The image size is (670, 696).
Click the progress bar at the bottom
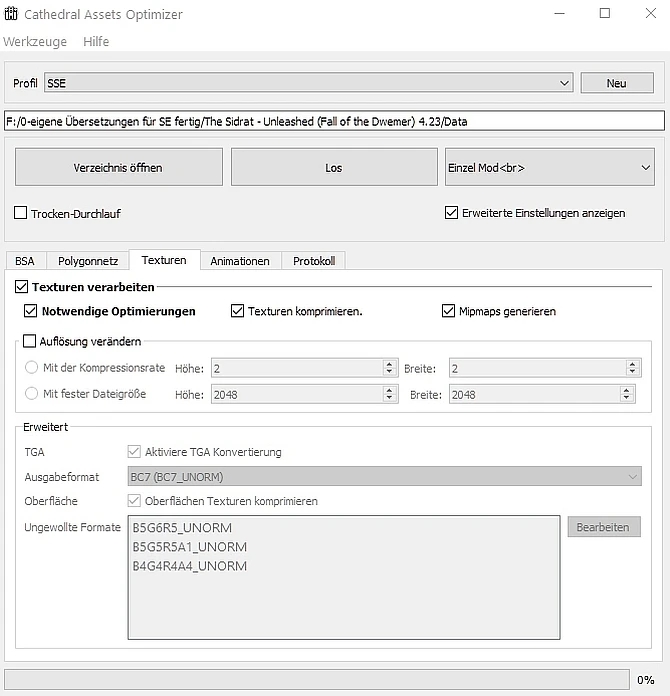pos(316,680)
